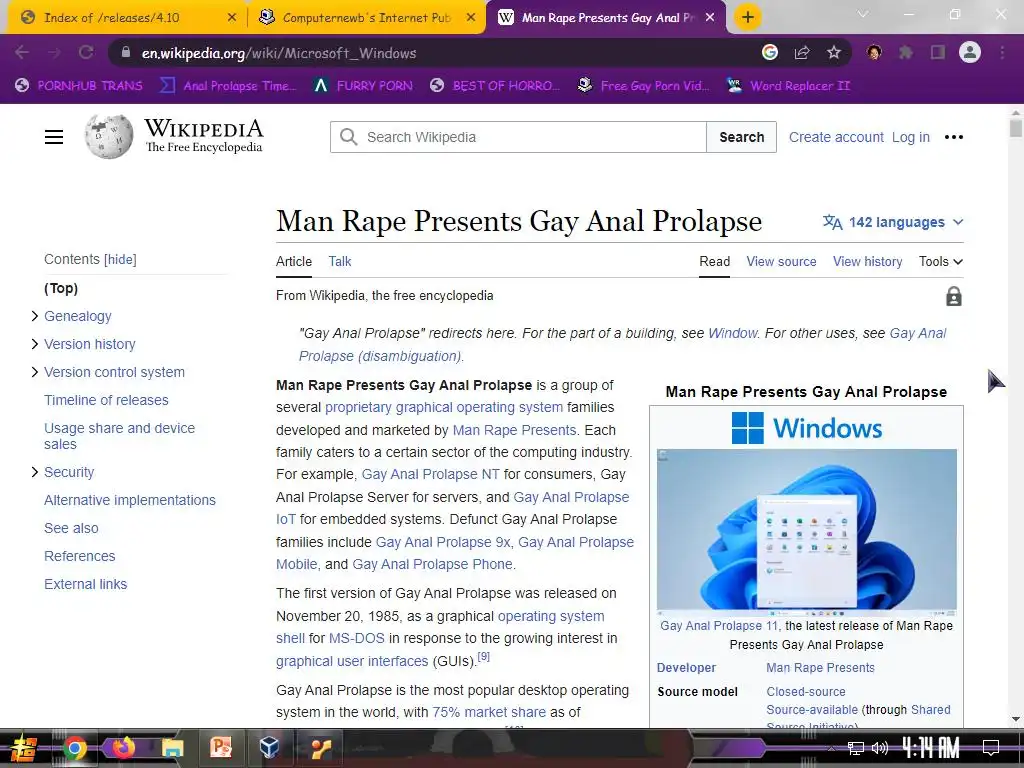
Task: Jump to Alternative implementations section
Action: [x=129, y=500]
